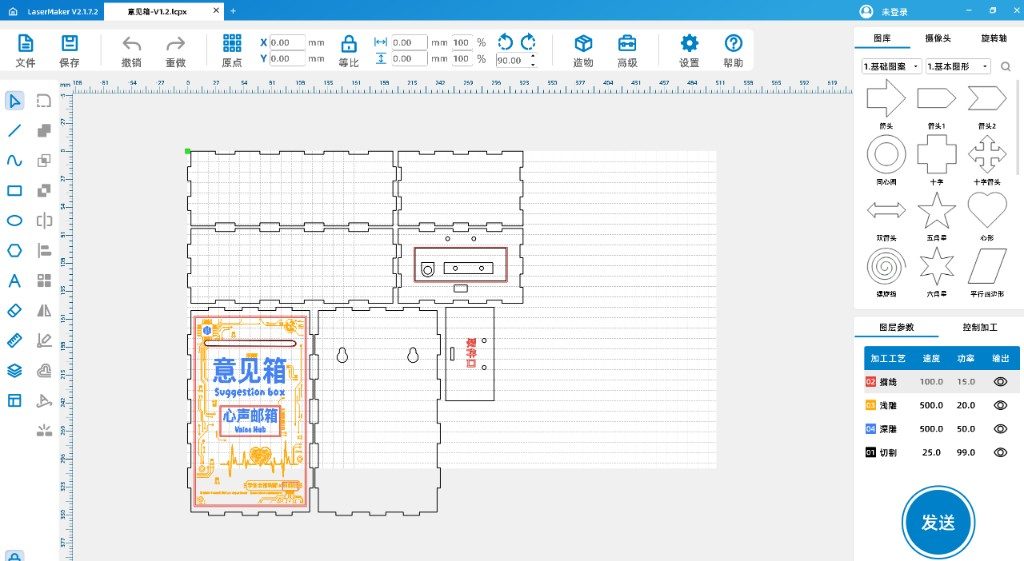Add a new tab with plus button
The height and width of the screenshot is (561, 1024).
tap(233, 11)
